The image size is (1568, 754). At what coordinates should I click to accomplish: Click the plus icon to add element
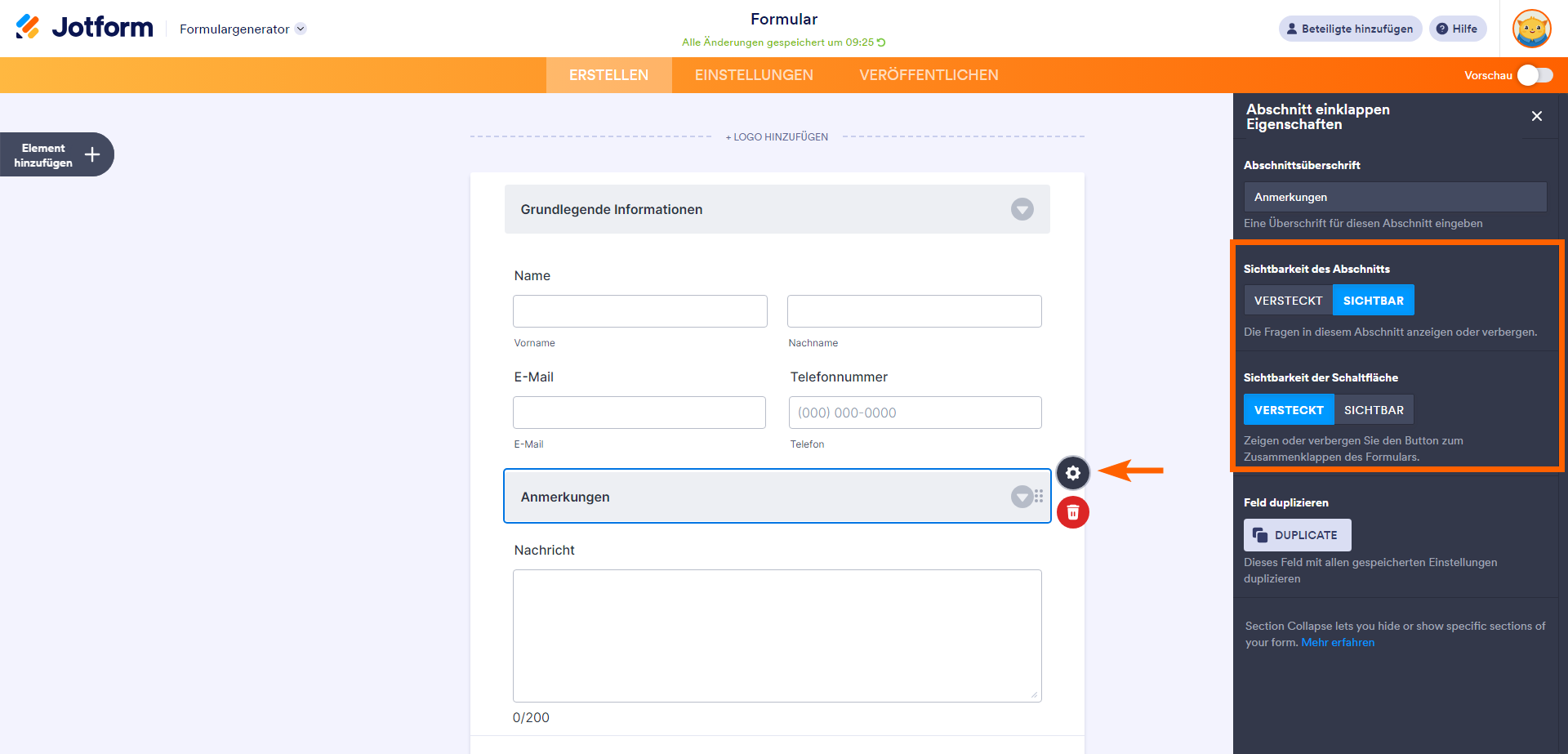[x=92, y=154]
